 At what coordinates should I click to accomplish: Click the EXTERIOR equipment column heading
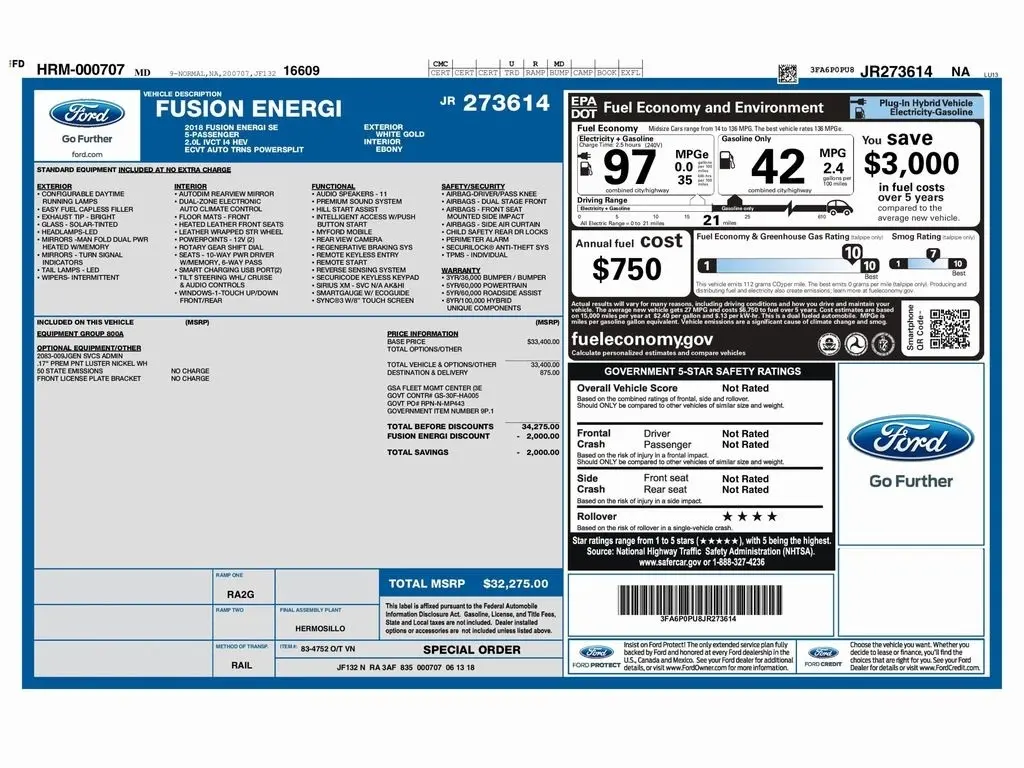click(54, 187)
